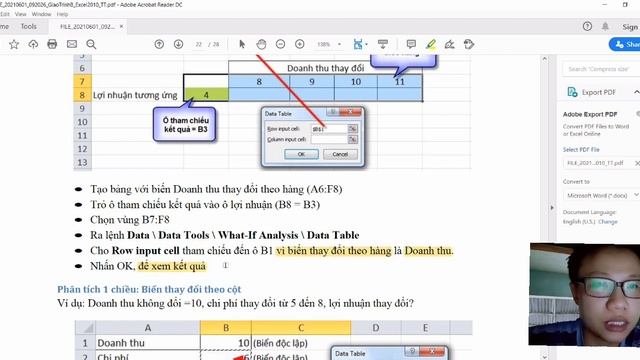Image resolution: width=640 pixels, height=360 pixels.
Task: Open notifications bell
Action: [x=605, y=27]
